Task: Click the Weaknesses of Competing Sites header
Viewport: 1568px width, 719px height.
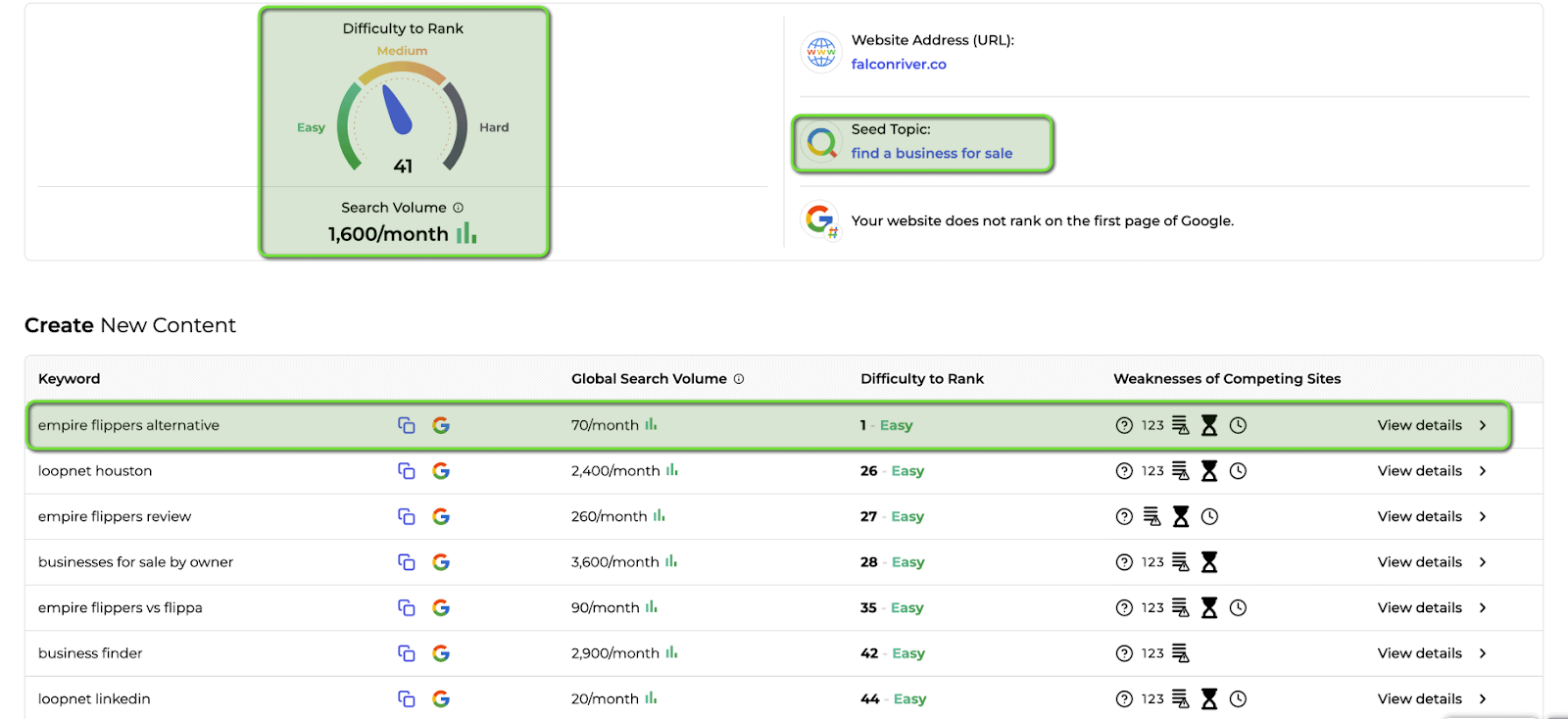Action: click(1227, 379)
